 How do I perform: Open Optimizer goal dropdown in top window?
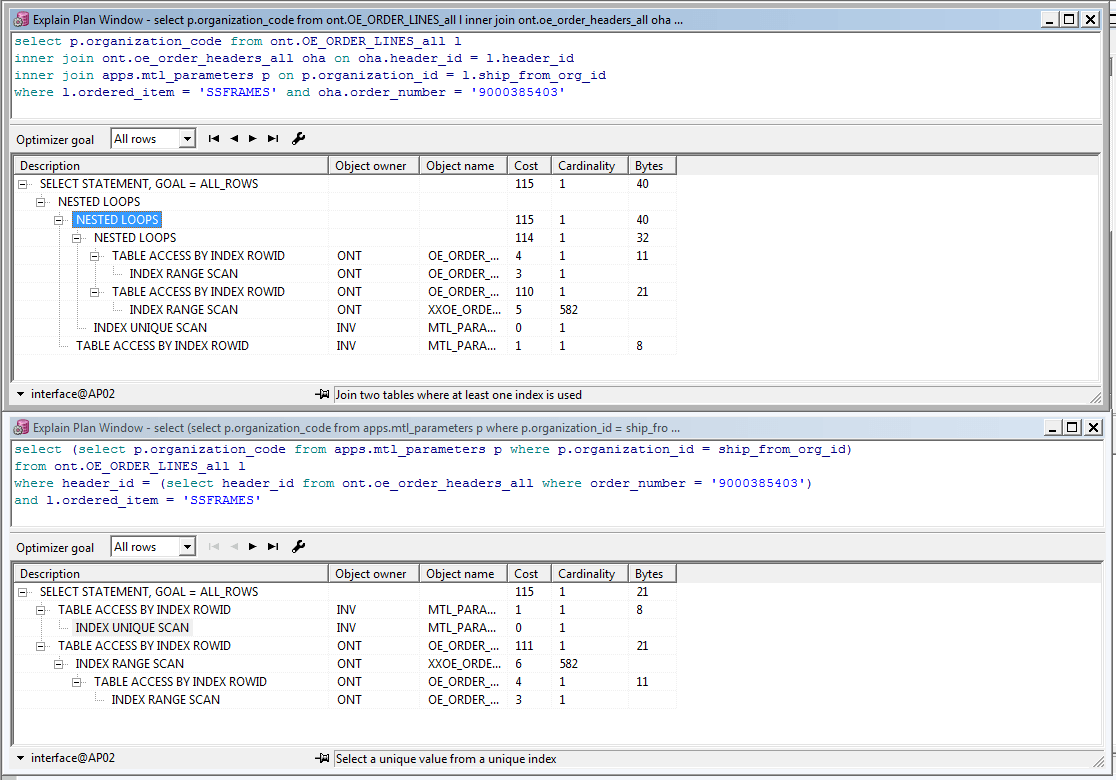pos(186,139)
